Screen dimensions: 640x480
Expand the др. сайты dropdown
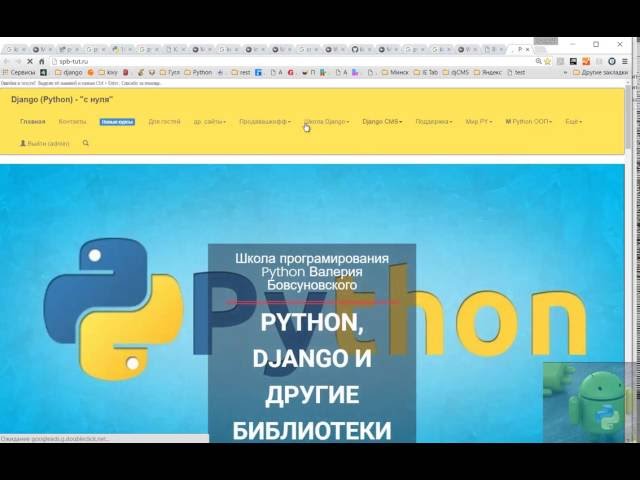click(209, 121)
